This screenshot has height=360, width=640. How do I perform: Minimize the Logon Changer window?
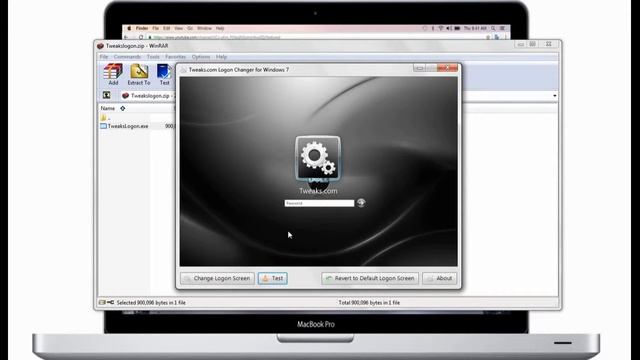419,68
